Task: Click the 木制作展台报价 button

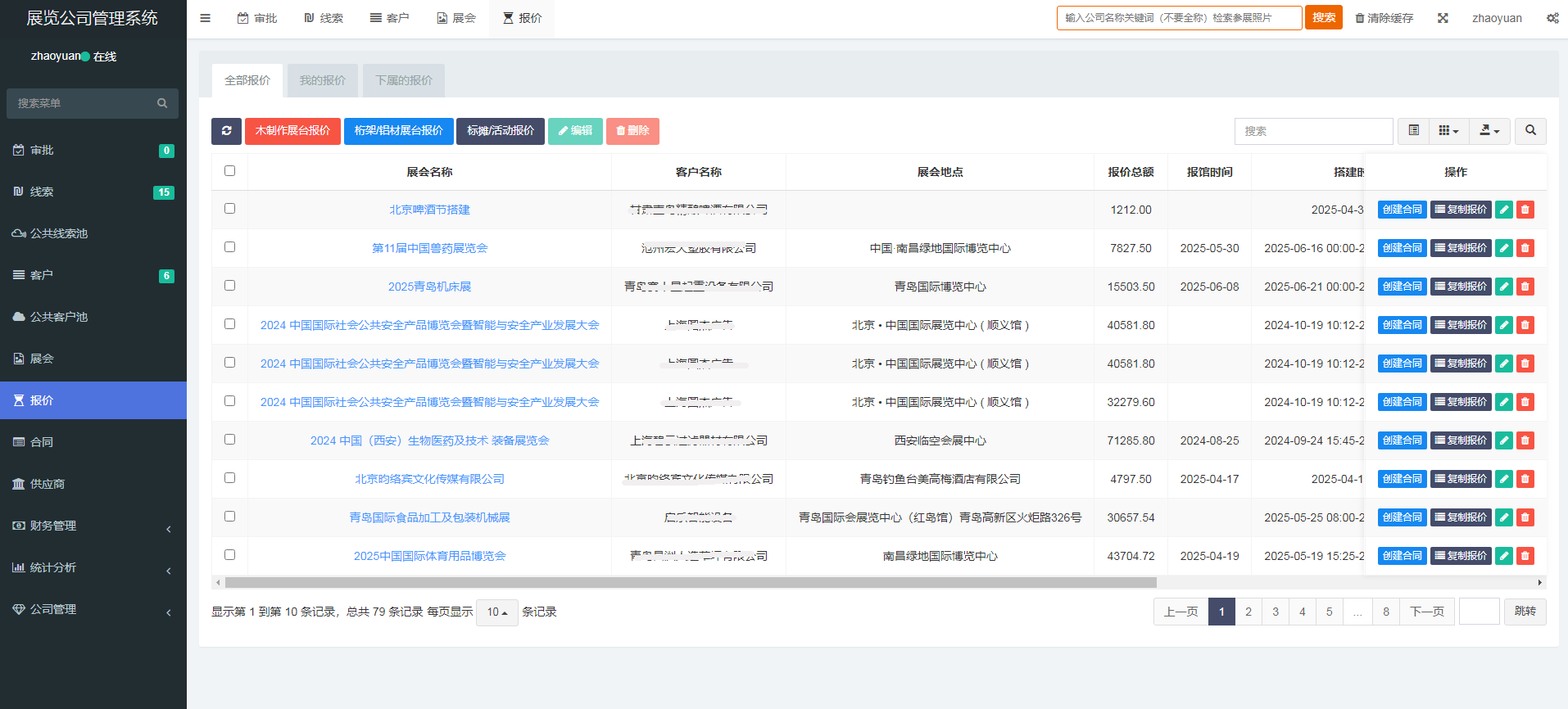Action: click(x=292, y=131)
